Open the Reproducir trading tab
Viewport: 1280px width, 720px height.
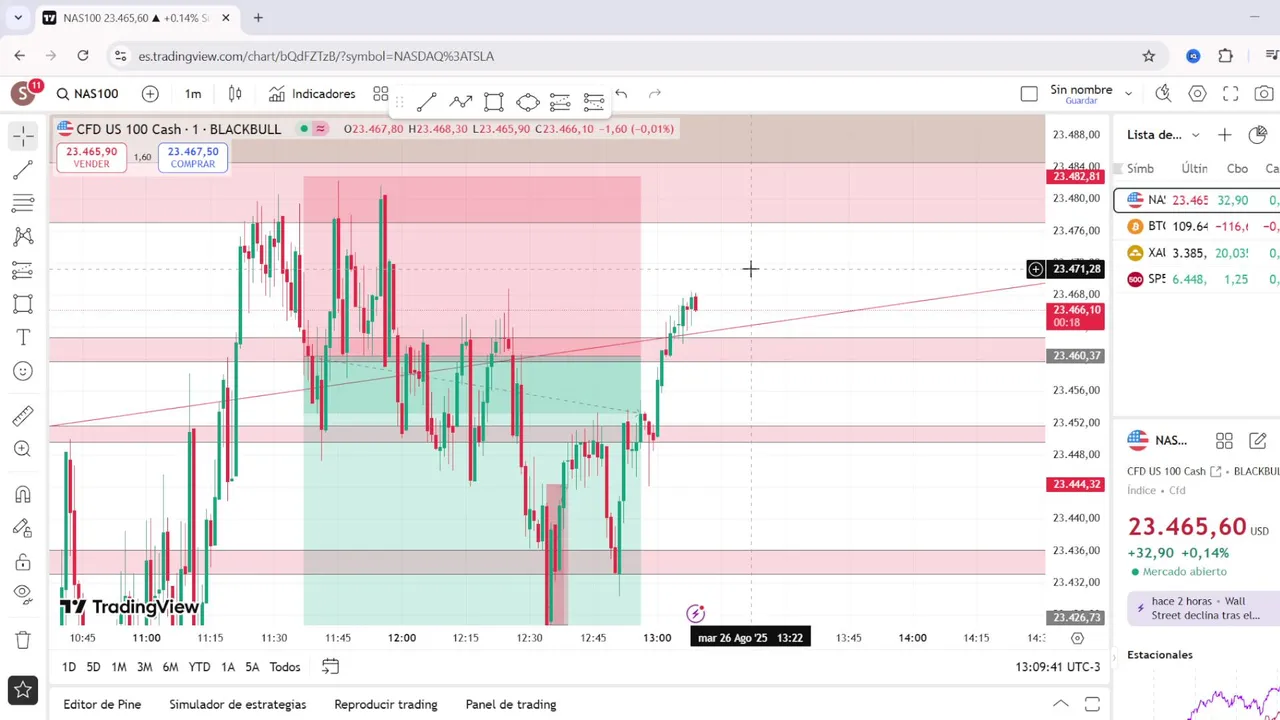coord(386,704)
